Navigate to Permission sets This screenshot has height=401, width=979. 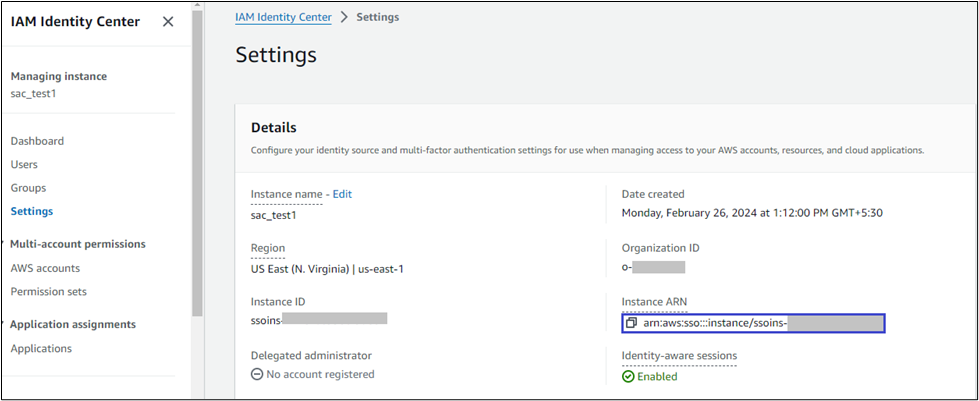[48, 292]
